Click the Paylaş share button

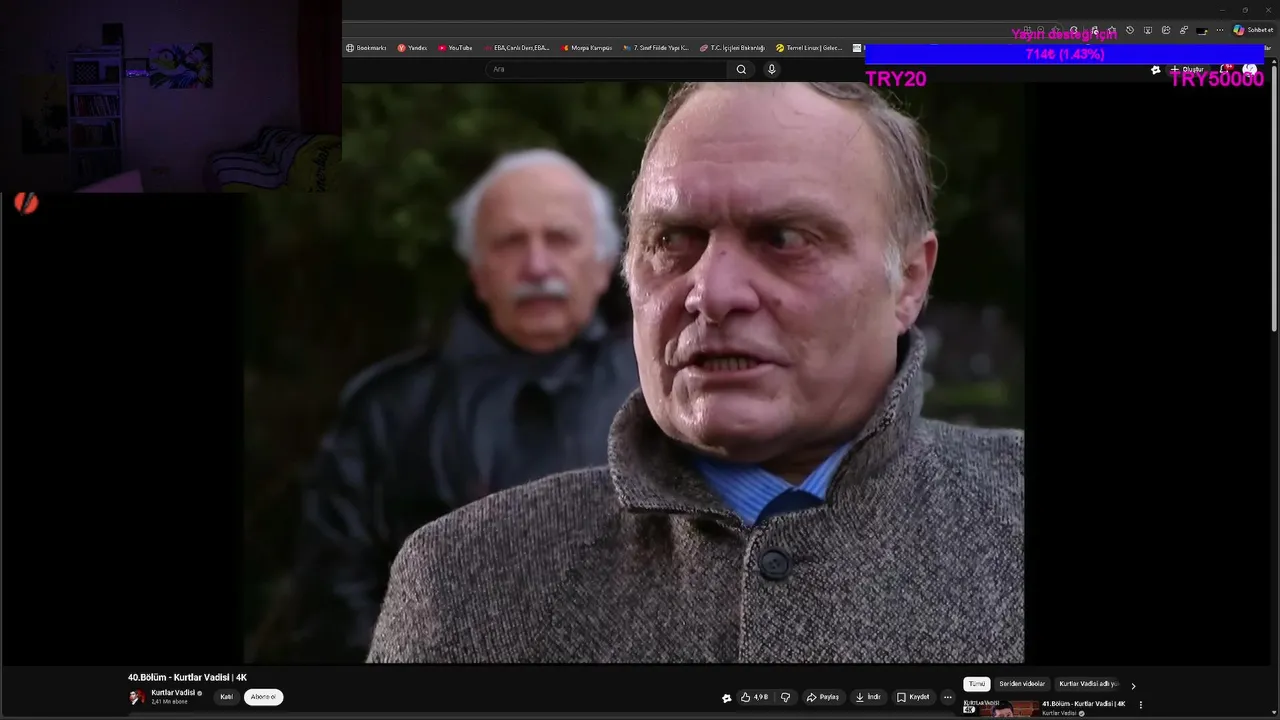823,697
